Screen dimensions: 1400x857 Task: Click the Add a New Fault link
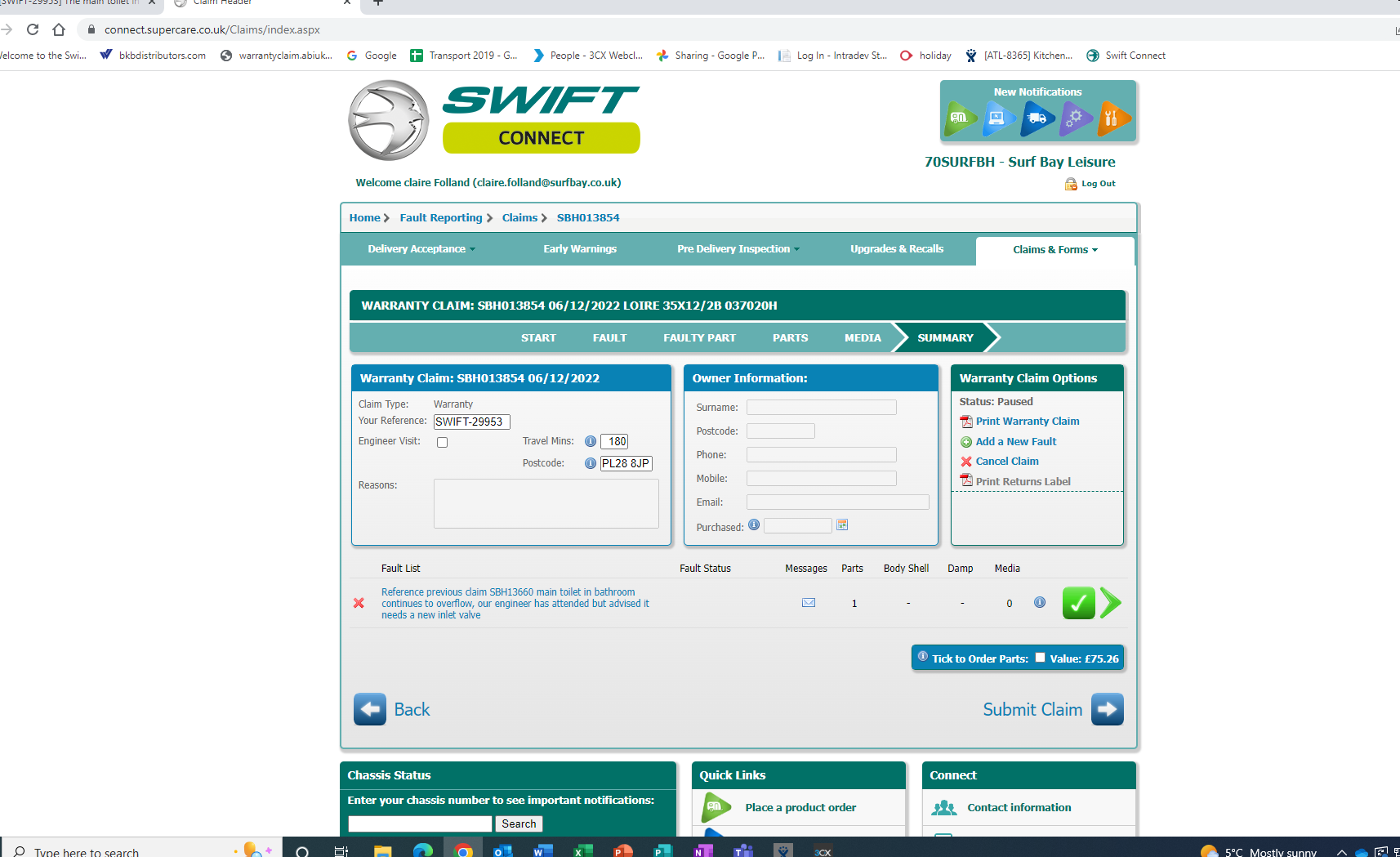(1016, 442)
